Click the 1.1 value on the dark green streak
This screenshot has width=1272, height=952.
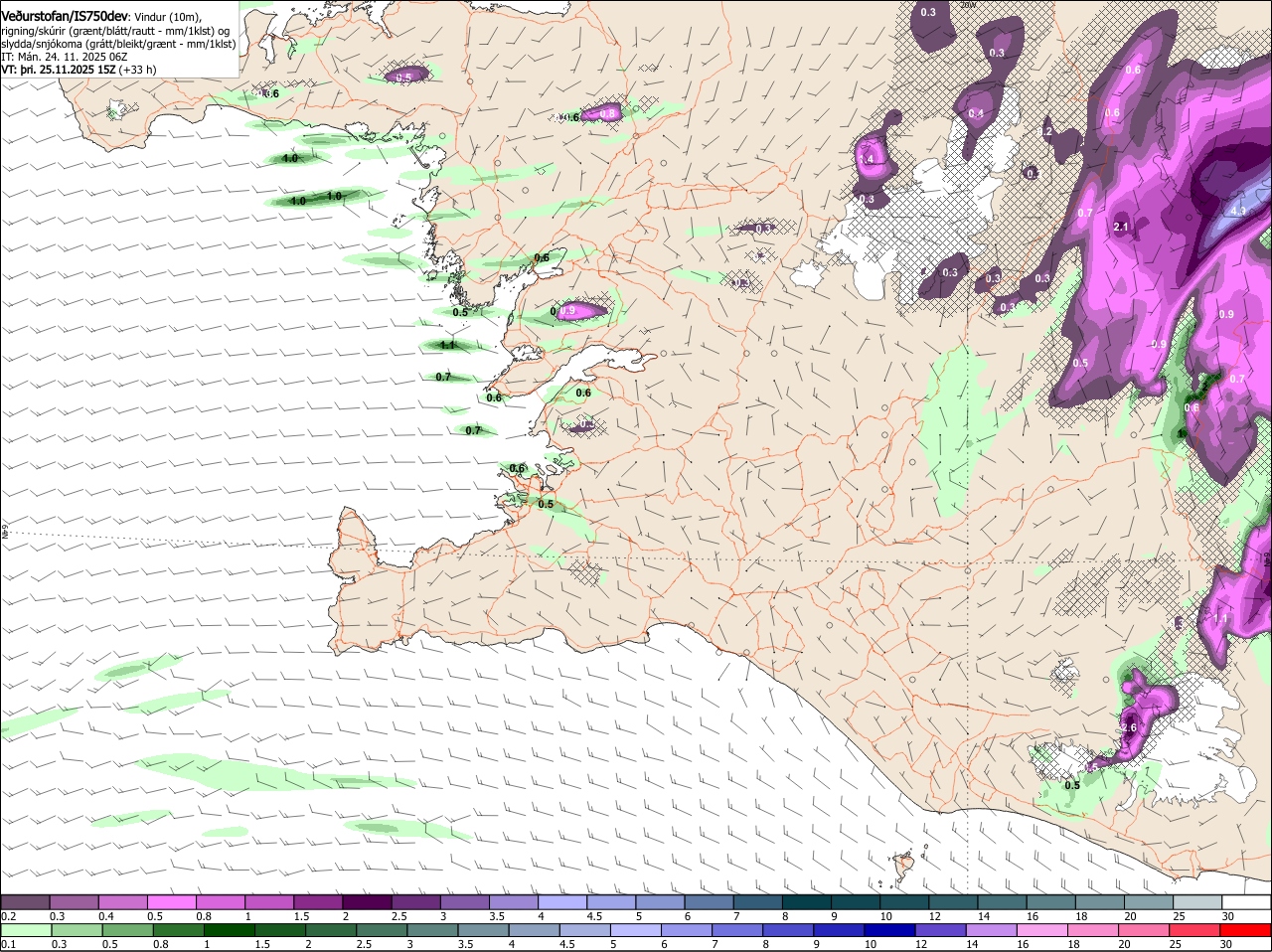click(447, 345)
